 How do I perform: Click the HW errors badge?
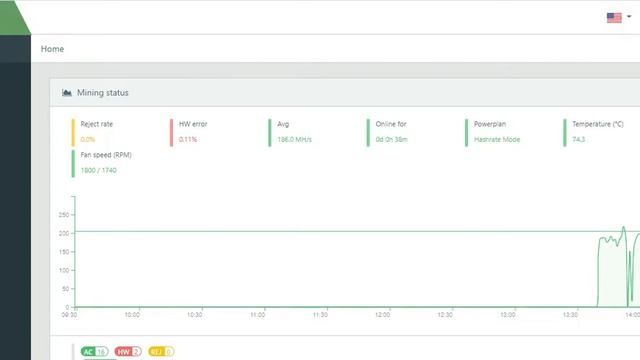(x=128, y=351)
